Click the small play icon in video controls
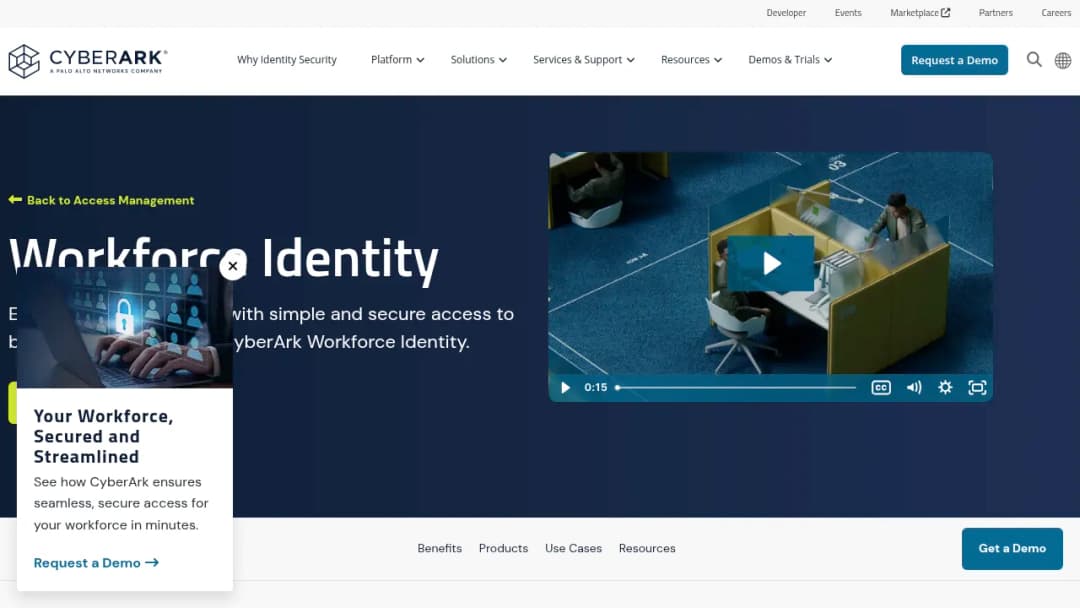Viewport: 1080px width, 608px height. click(565, 388)
